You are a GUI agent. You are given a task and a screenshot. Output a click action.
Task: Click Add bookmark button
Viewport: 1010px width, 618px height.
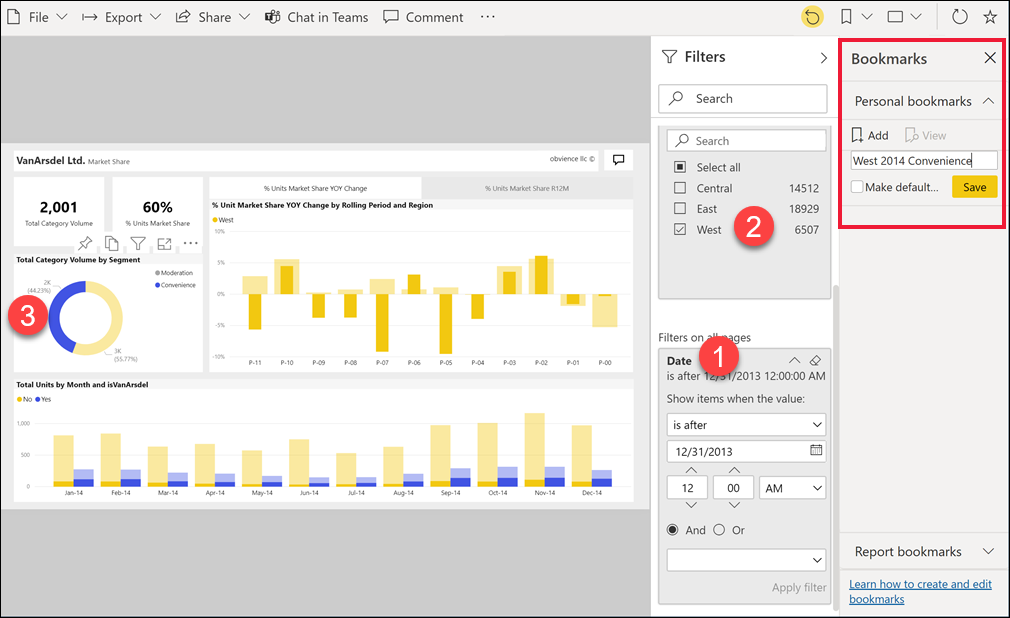coord(870,135)
